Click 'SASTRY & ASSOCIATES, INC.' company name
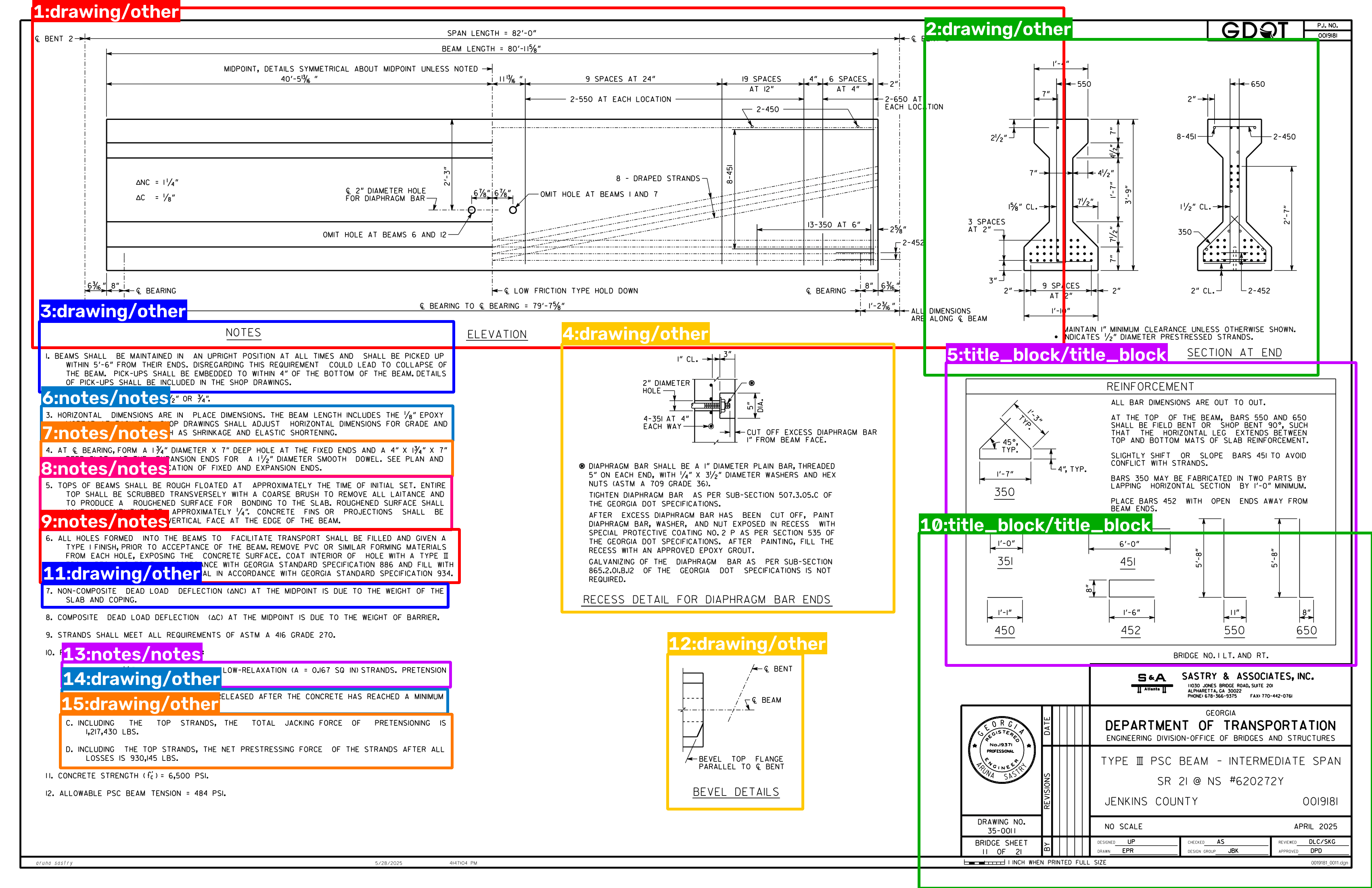This screenshot has width=1372, height=888. [1247, 676]
